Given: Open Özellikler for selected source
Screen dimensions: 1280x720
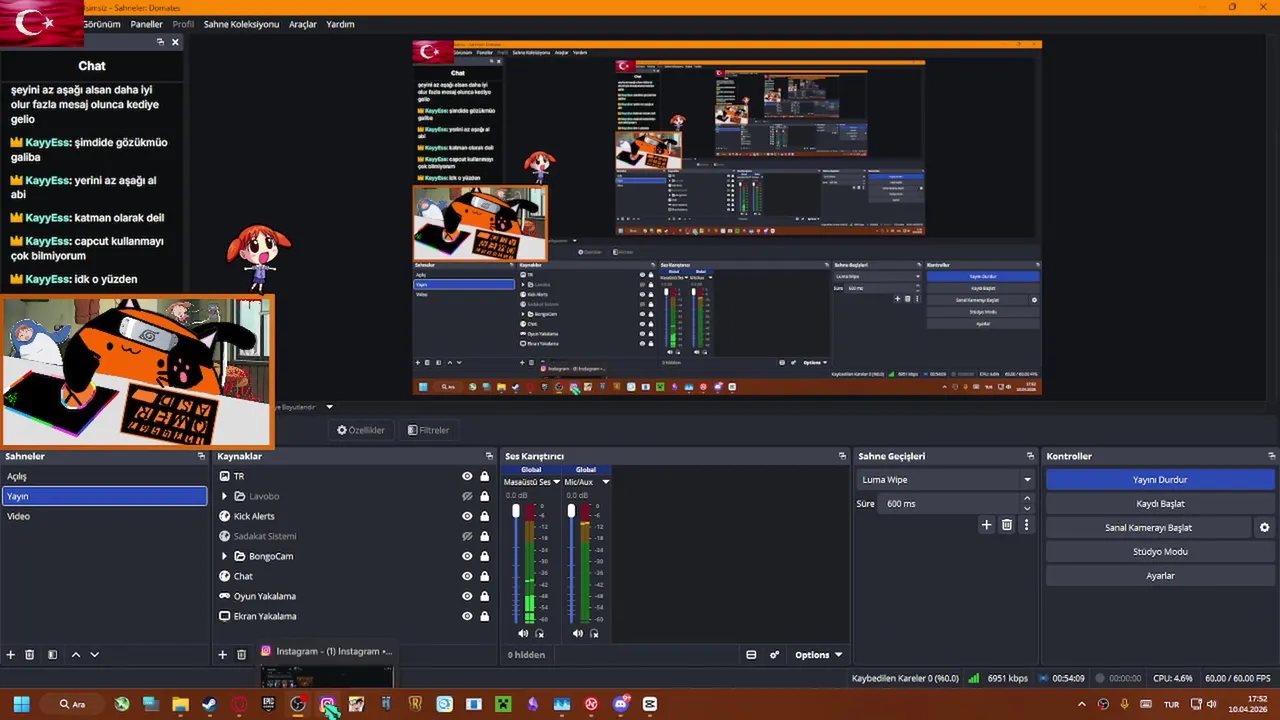Looking at the screenshot, I should [x=361, y=430].
